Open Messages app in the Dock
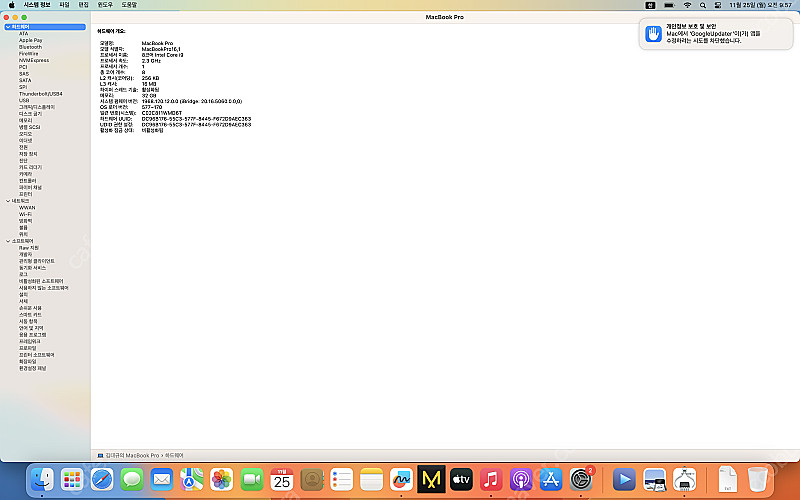Image resolution: width=800 pixels, height=500 pixels. 132,480
